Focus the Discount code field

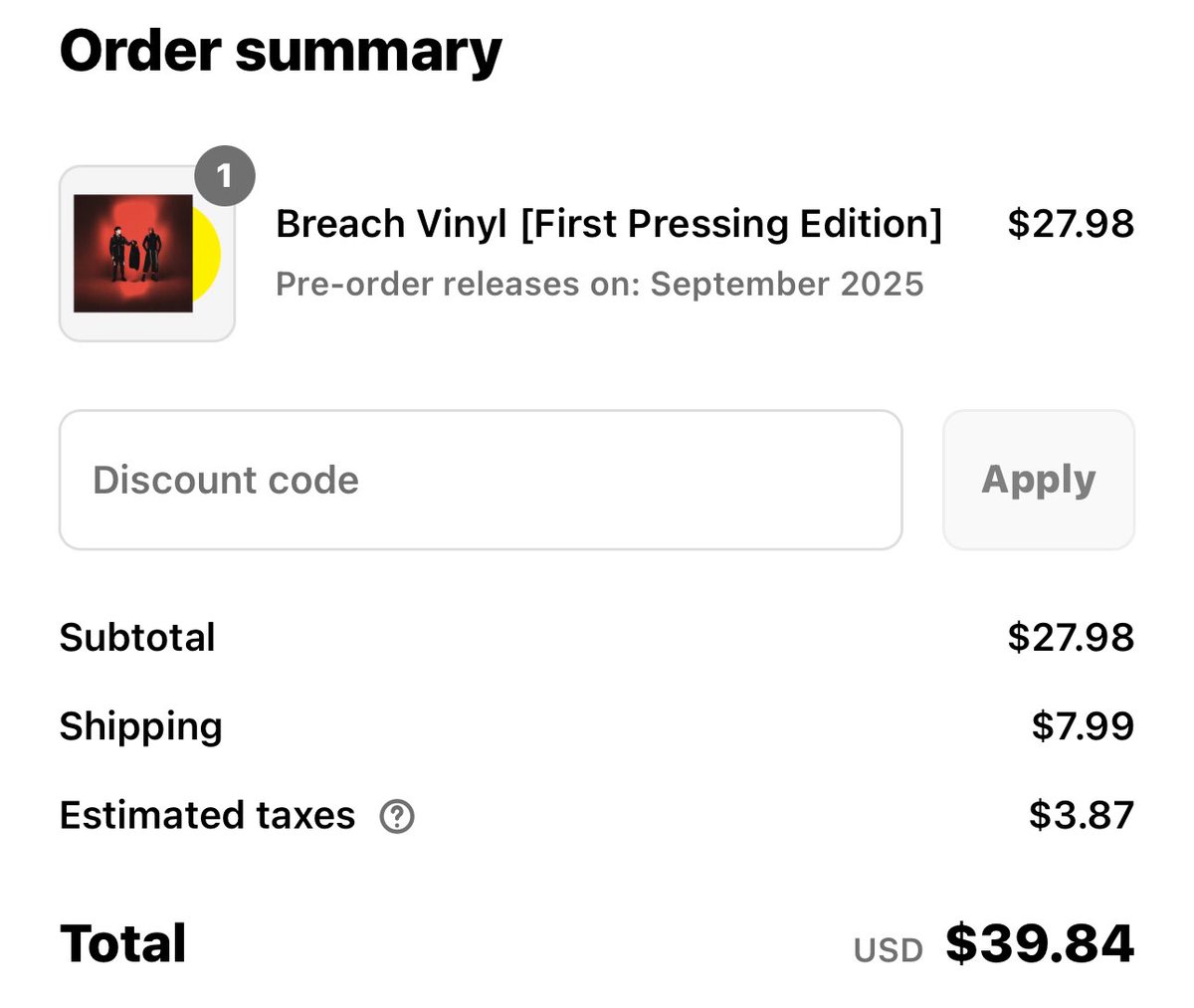pos(481,480)
